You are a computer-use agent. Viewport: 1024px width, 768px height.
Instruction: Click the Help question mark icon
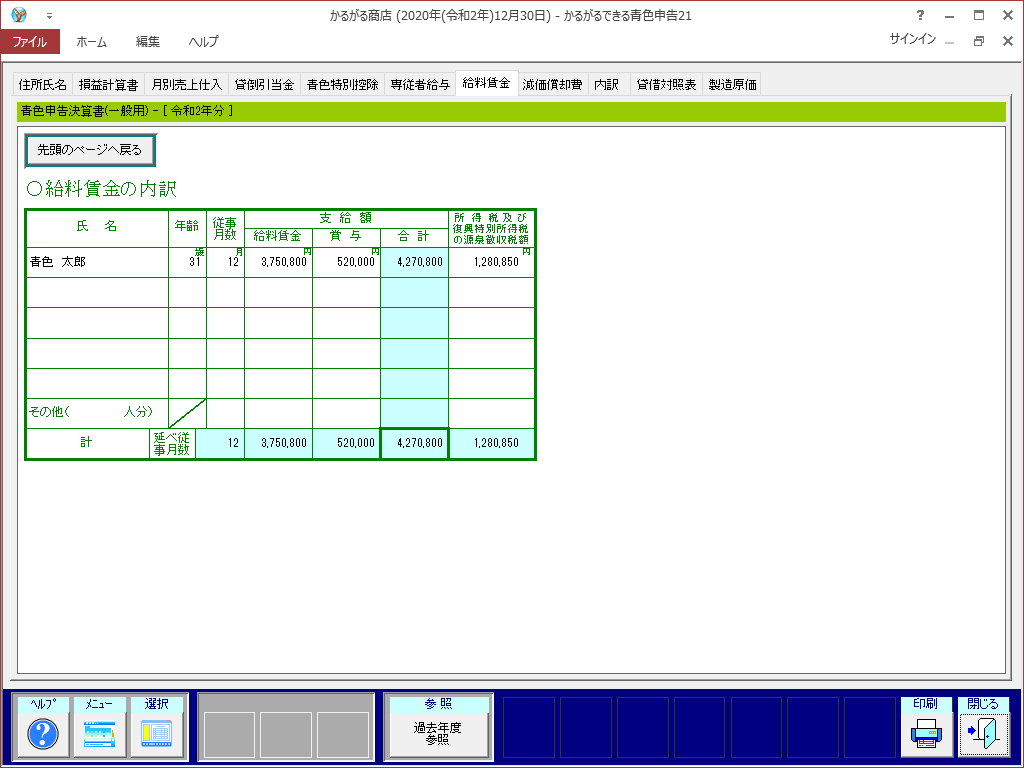[42, 733]
